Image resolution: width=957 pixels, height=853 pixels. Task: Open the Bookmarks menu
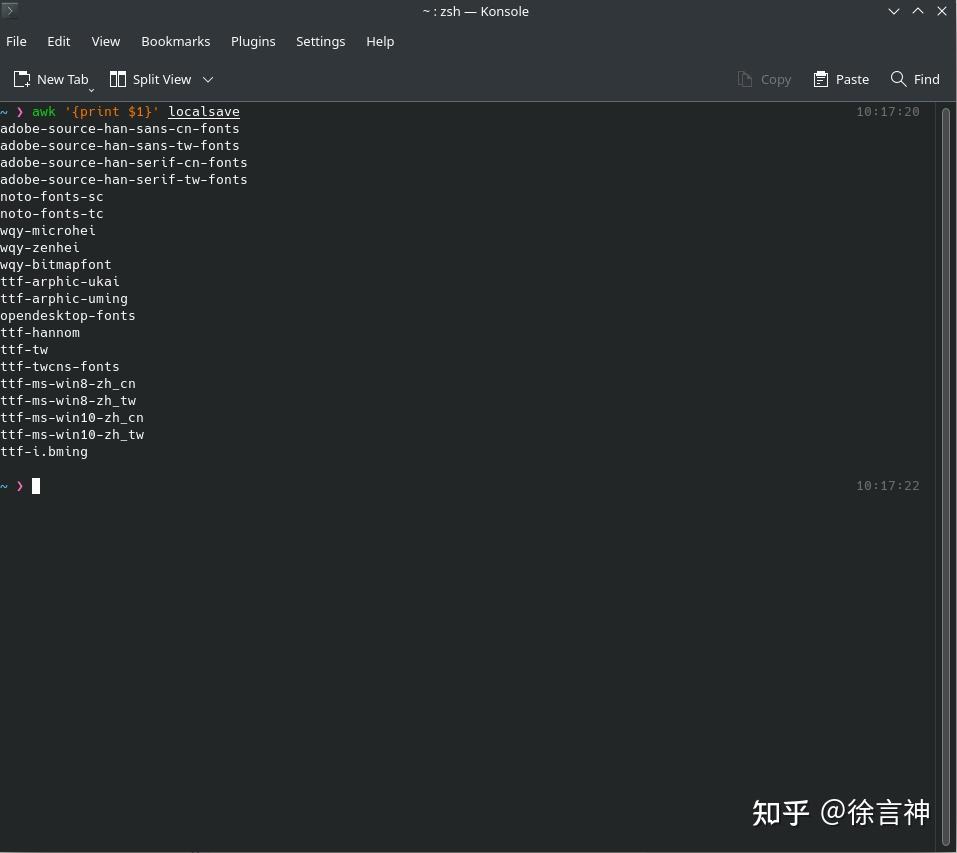click(x=175, y=41)
